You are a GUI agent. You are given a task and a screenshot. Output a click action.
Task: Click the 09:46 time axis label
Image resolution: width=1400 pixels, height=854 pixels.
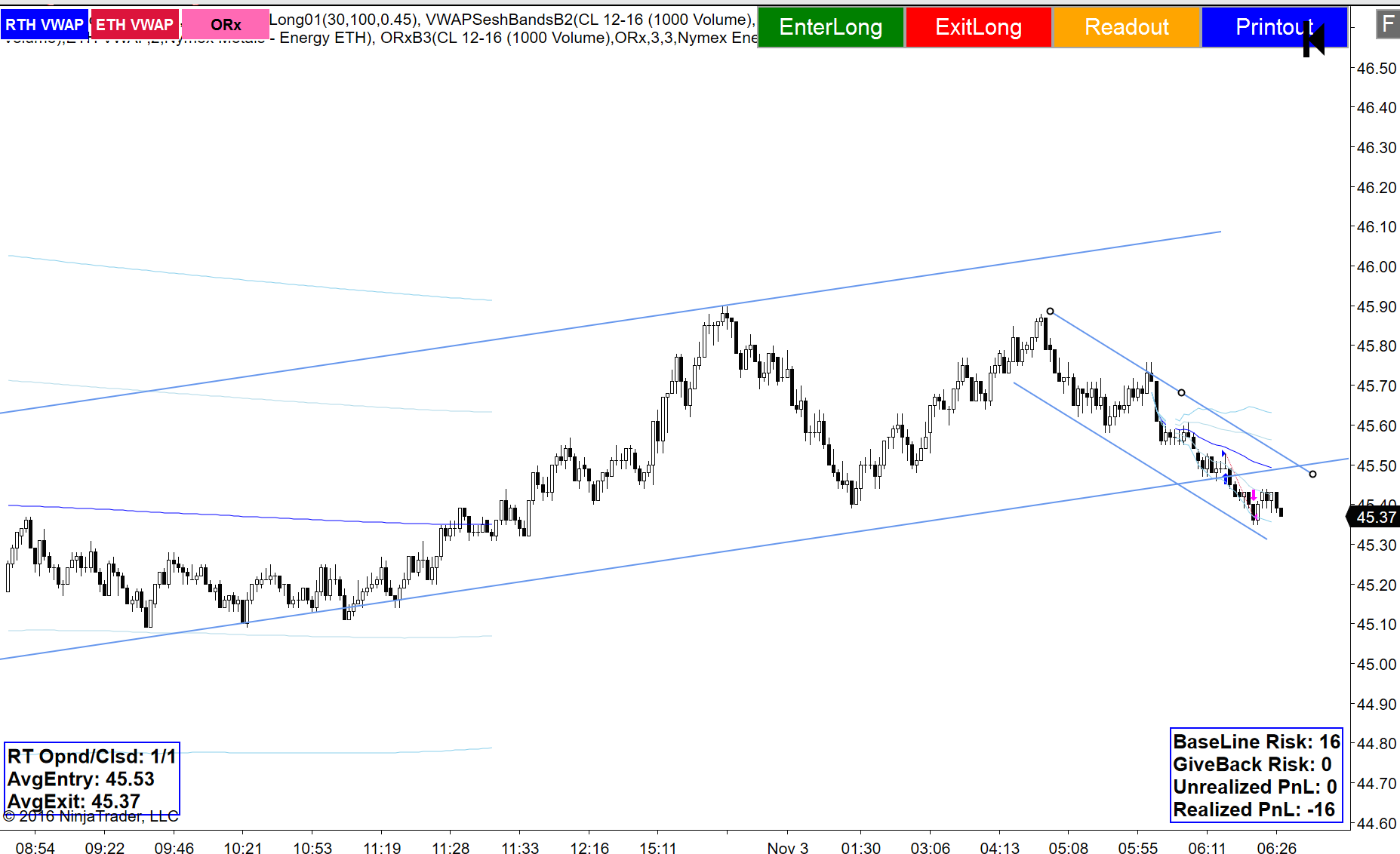pyautogui.click(x=174, y=848)
